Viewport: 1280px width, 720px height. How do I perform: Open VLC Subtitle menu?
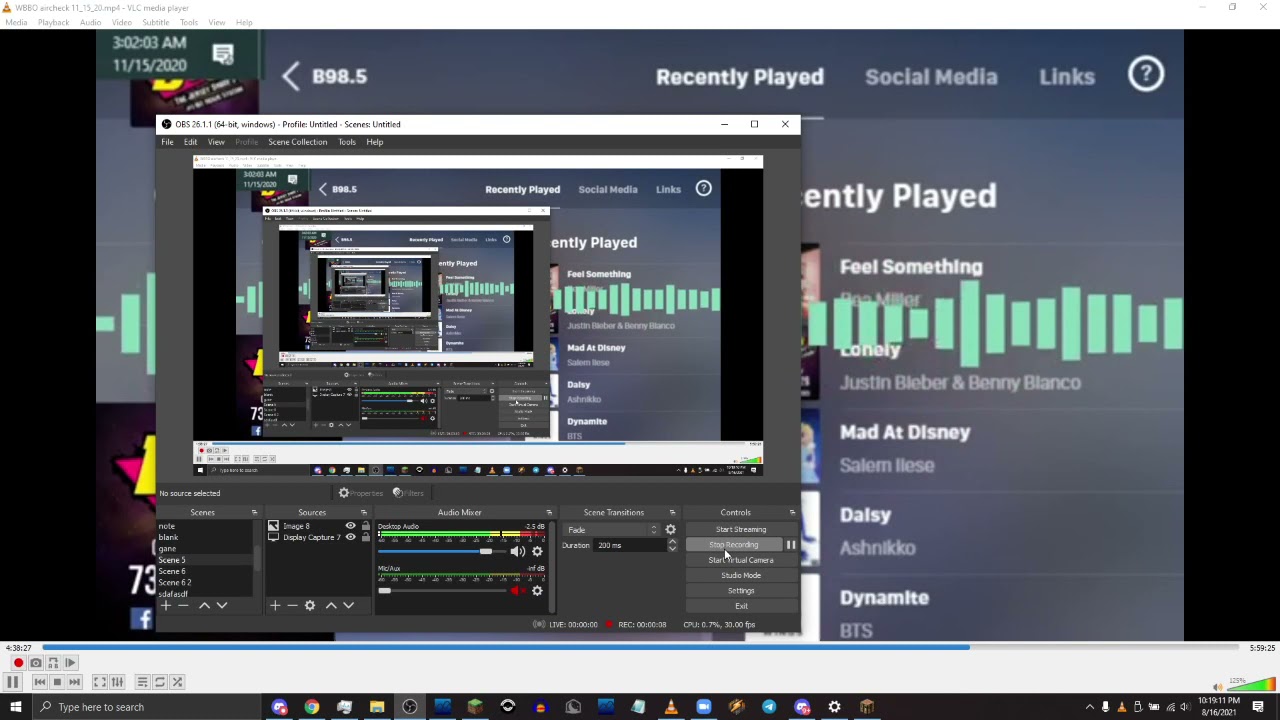pyautogui.click(x=156, y=22)
